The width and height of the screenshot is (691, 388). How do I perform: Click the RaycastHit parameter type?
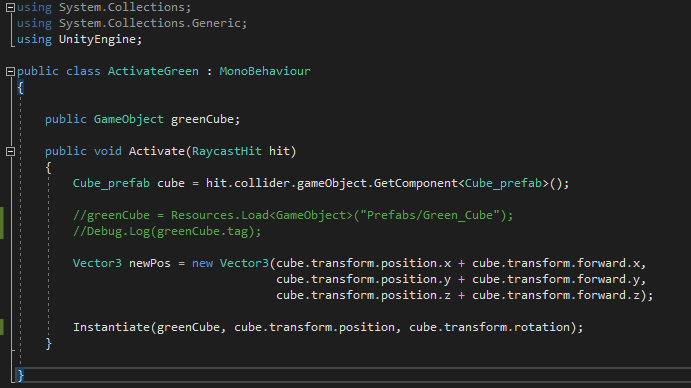point(227,151)
